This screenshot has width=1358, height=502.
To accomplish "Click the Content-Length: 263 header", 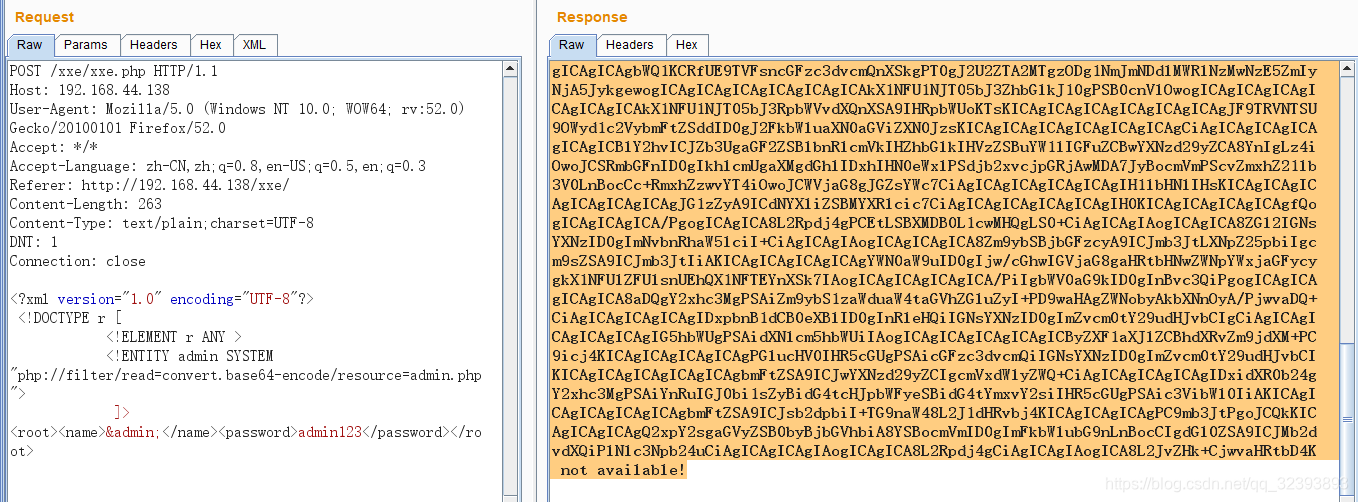I will 86,204.
